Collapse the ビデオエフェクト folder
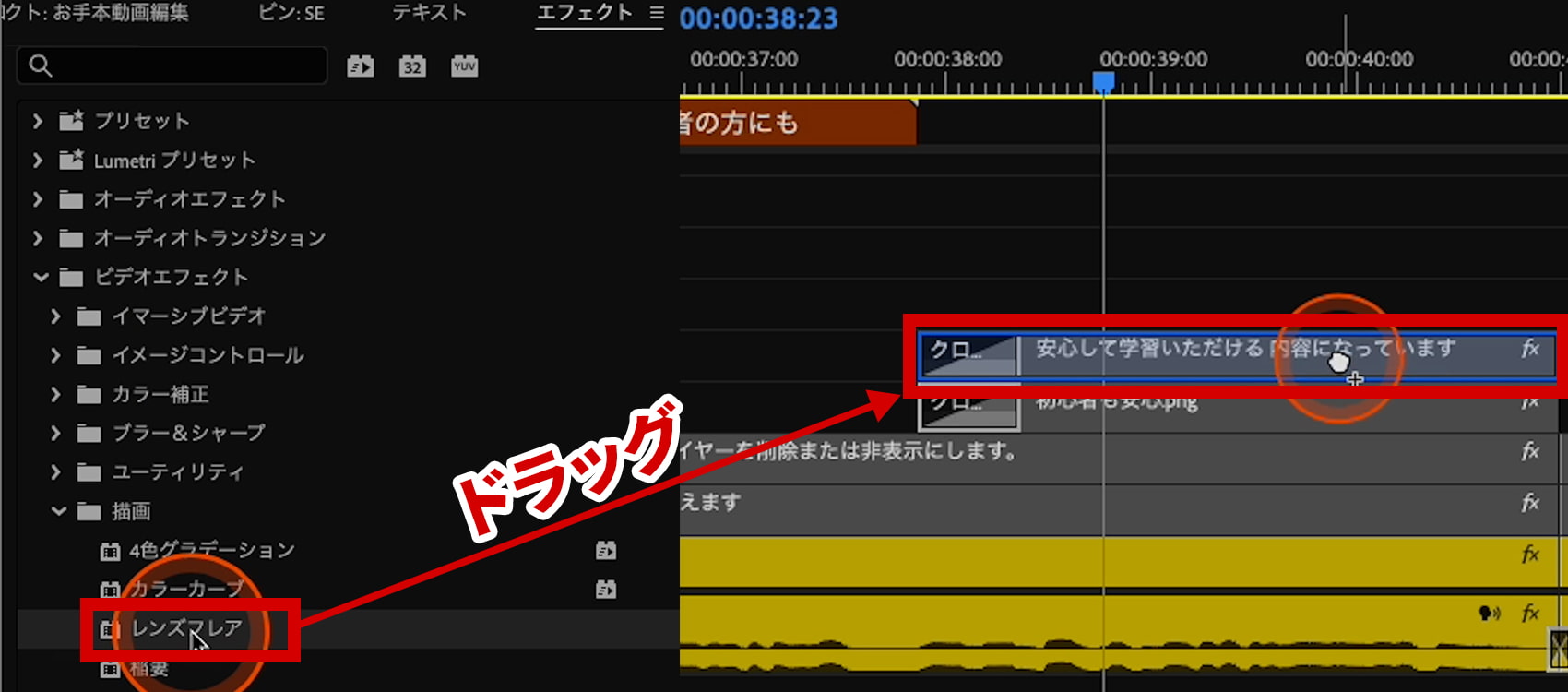Viewport: 1568px width, 692px height. tap(41, 277)
